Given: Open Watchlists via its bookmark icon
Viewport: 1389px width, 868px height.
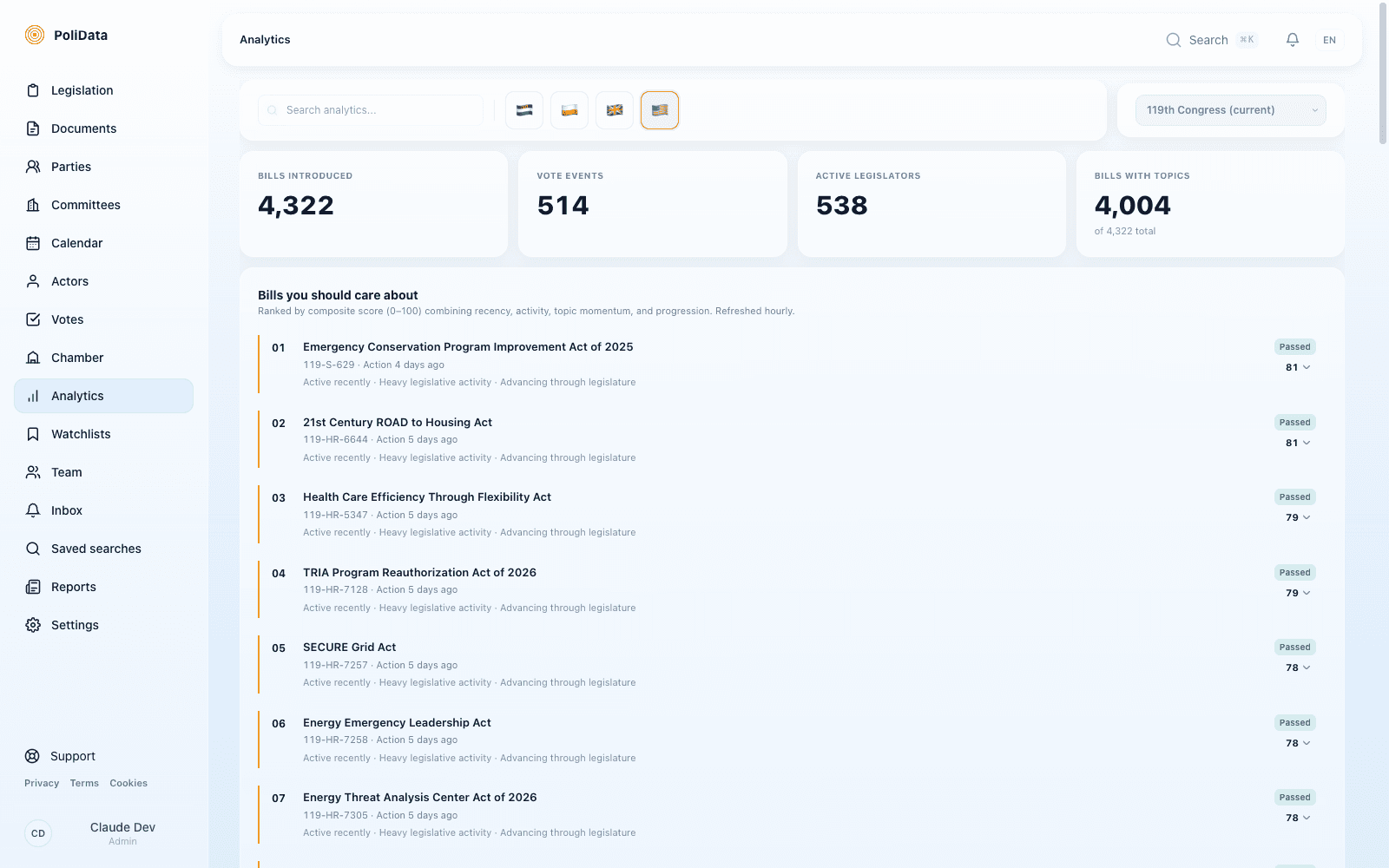Looking at the screenshot, I should [x=33, y=434].
